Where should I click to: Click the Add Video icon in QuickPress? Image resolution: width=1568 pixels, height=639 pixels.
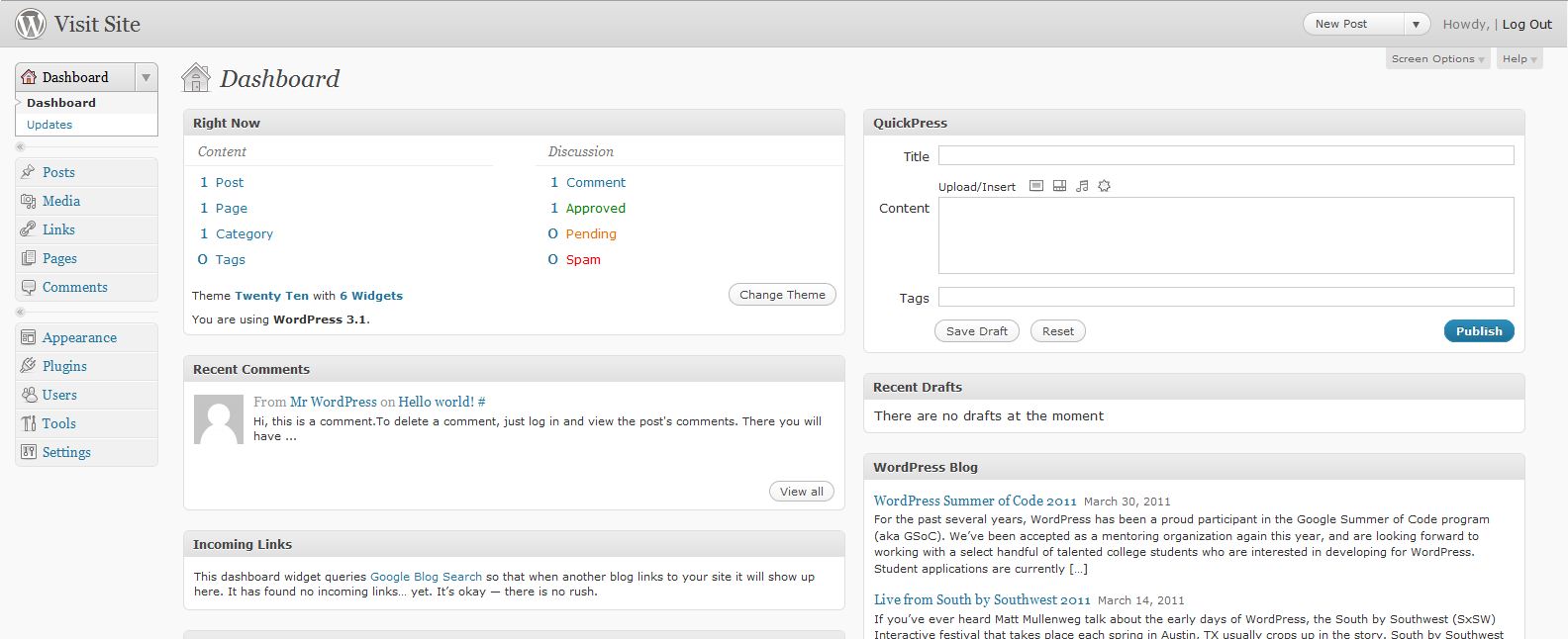point(1059,186)
